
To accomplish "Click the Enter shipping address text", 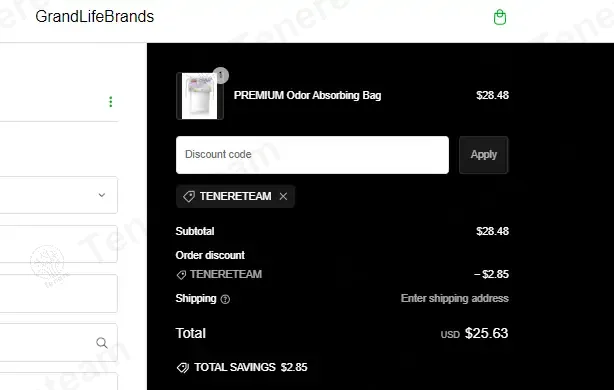I will pyautogui.click(x=455, y=298).
